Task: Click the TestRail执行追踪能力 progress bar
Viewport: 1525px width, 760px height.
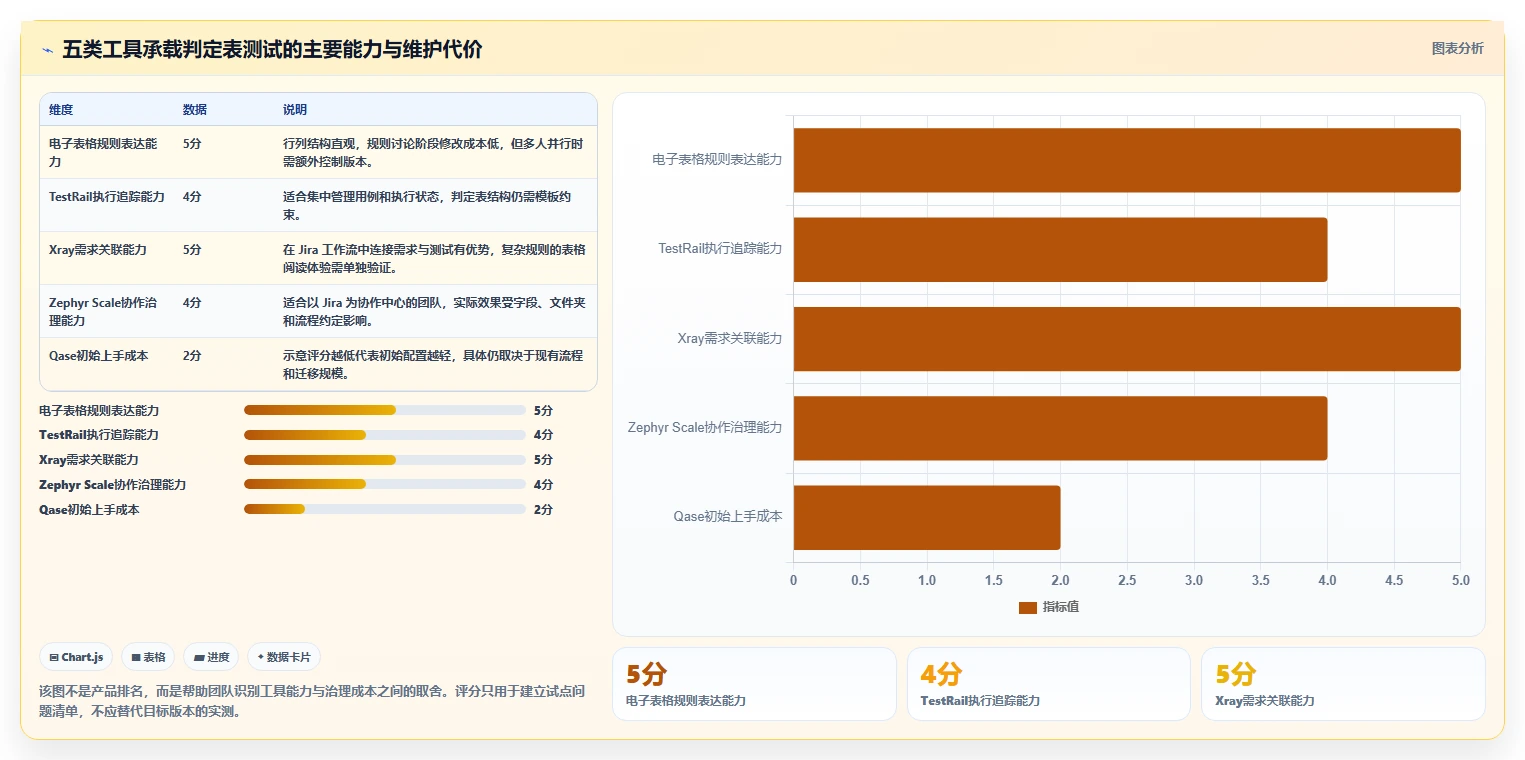Action: 385,435
